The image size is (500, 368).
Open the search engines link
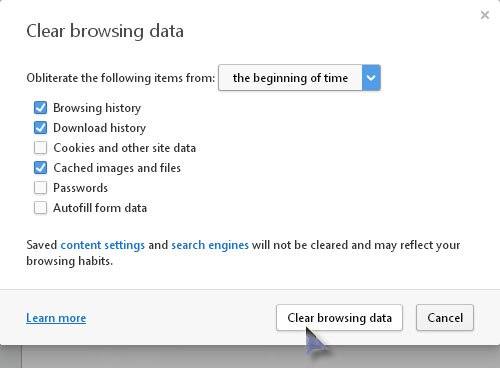(210, 245)
